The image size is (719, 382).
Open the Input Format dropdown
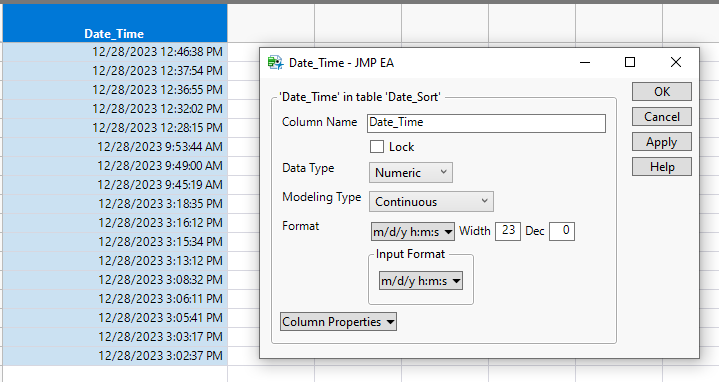point(421,281)
